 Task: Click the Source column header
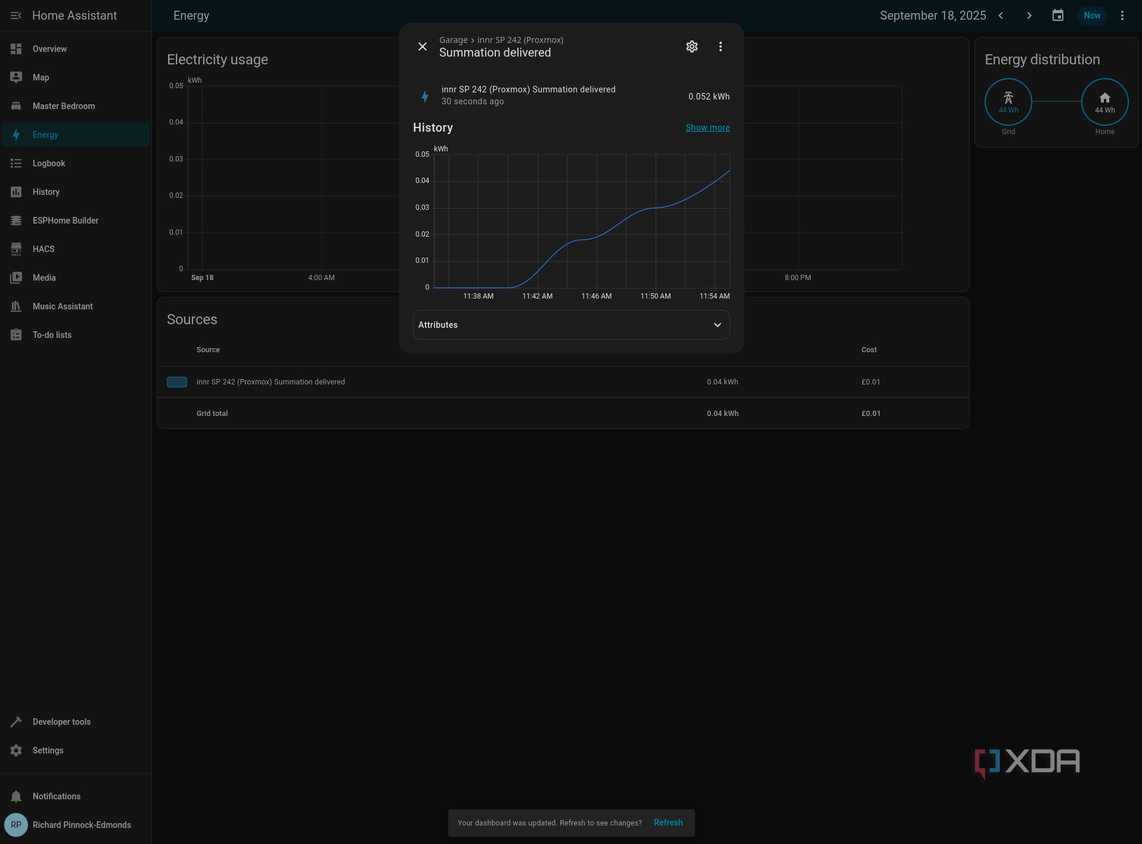(208, 350)
